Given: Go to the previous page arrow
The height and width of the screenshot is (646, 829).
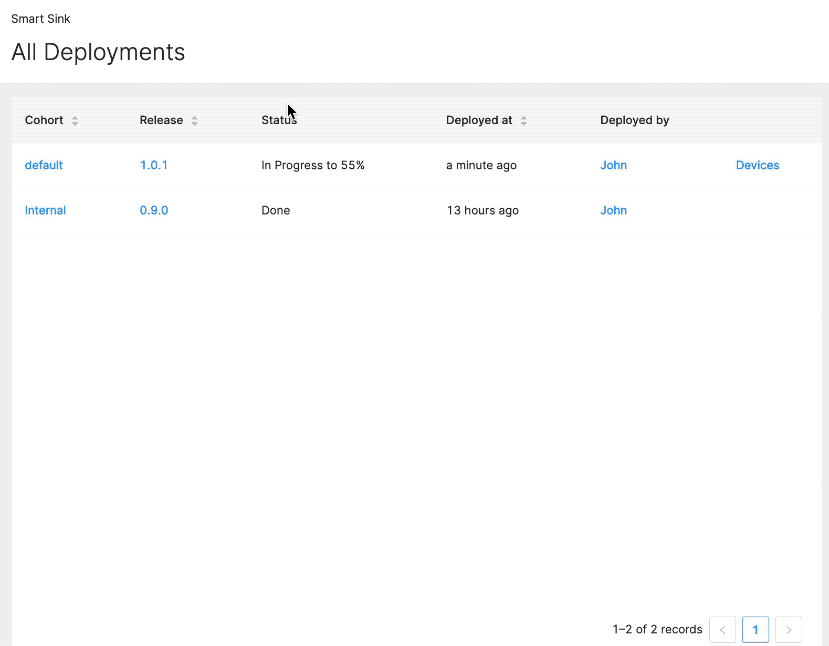Looking at the screenshot, I should [x=722, y=630].
